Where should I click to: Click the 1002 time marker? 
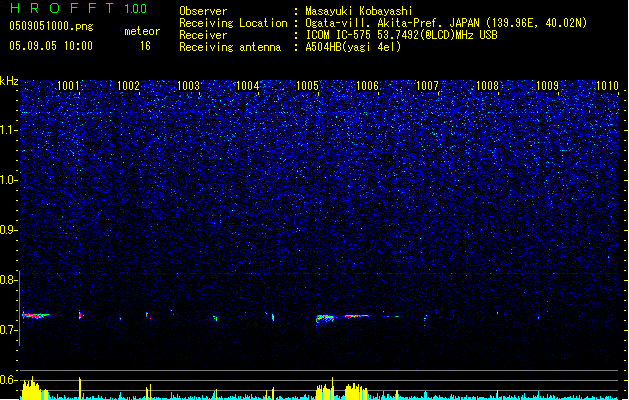(128, 86)
